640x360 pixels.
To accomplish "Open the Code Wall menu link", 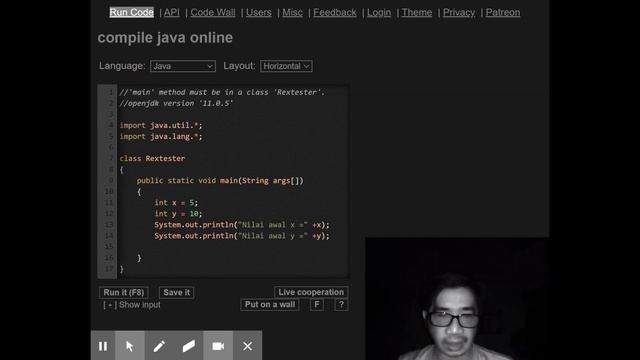I will [213, 13].
